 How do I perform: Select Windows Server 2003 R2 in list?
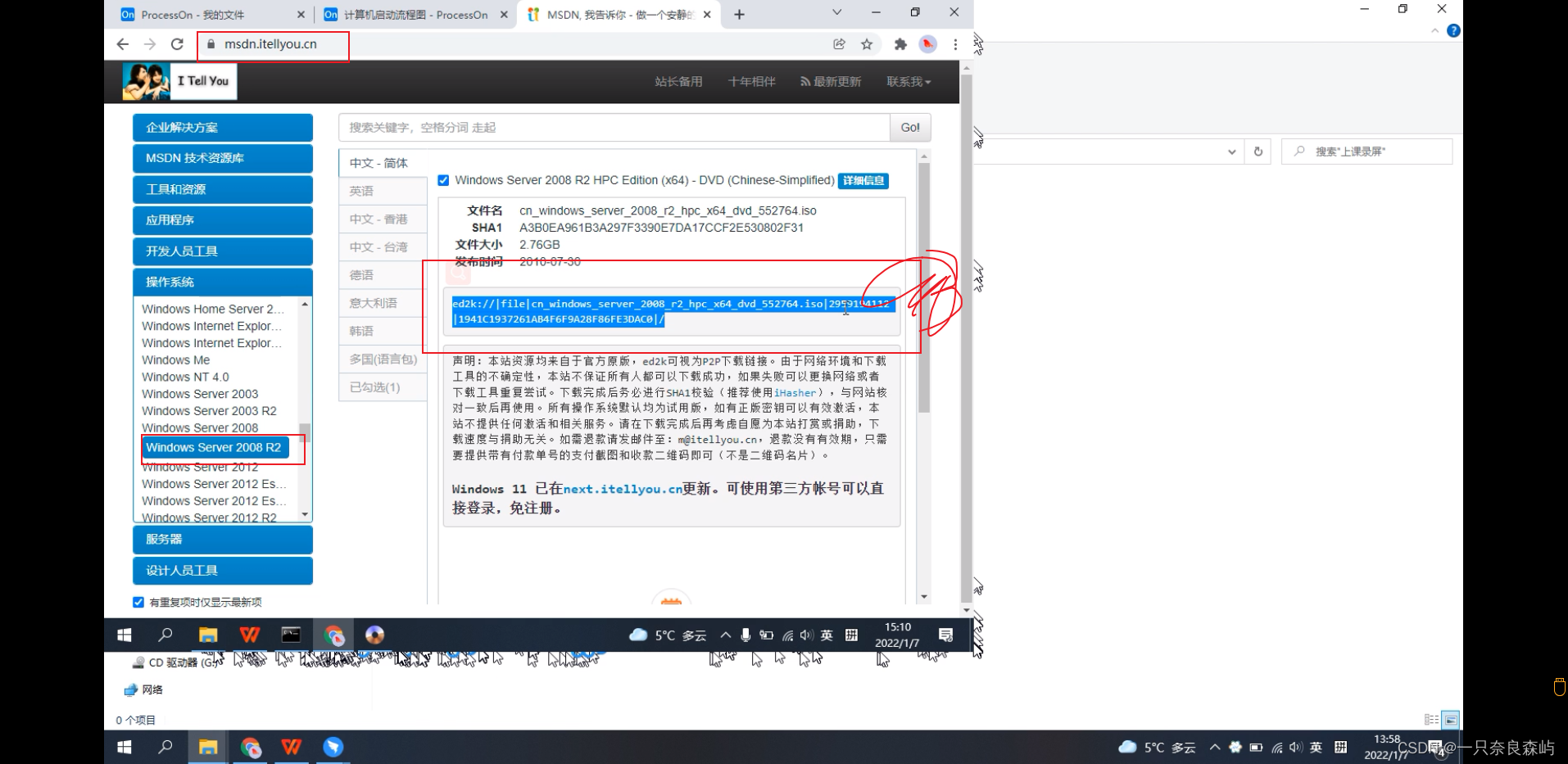pos(209,411)
